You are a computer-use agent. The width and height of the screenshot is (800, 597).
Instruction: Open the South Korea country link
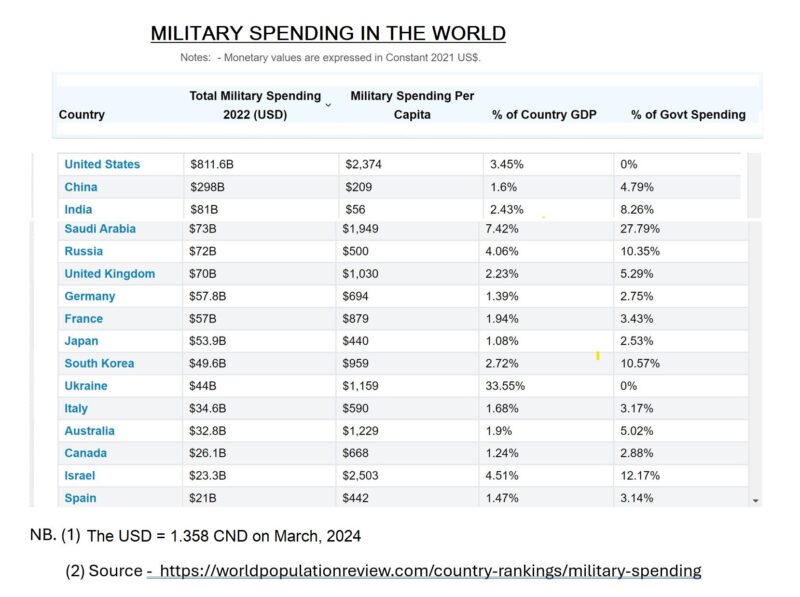(x=99, y=364)
